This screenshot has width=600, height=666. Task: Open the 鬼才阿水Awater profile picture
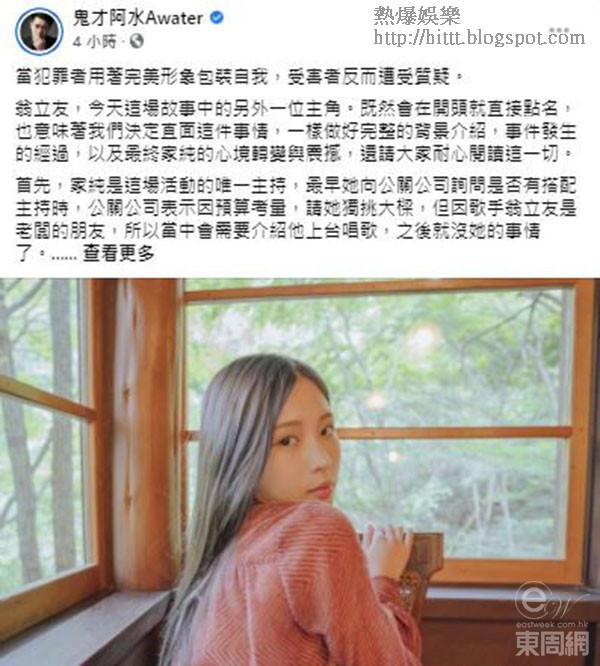click(x=39, y=31)
